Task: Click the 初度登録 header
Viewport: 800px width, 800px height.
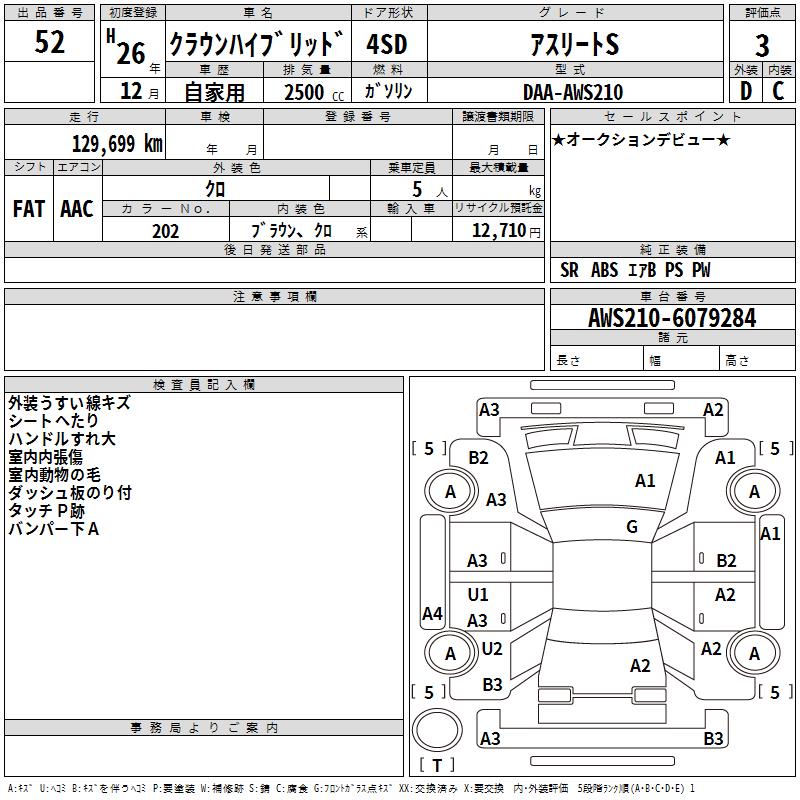Action: [x=133, y=13]
